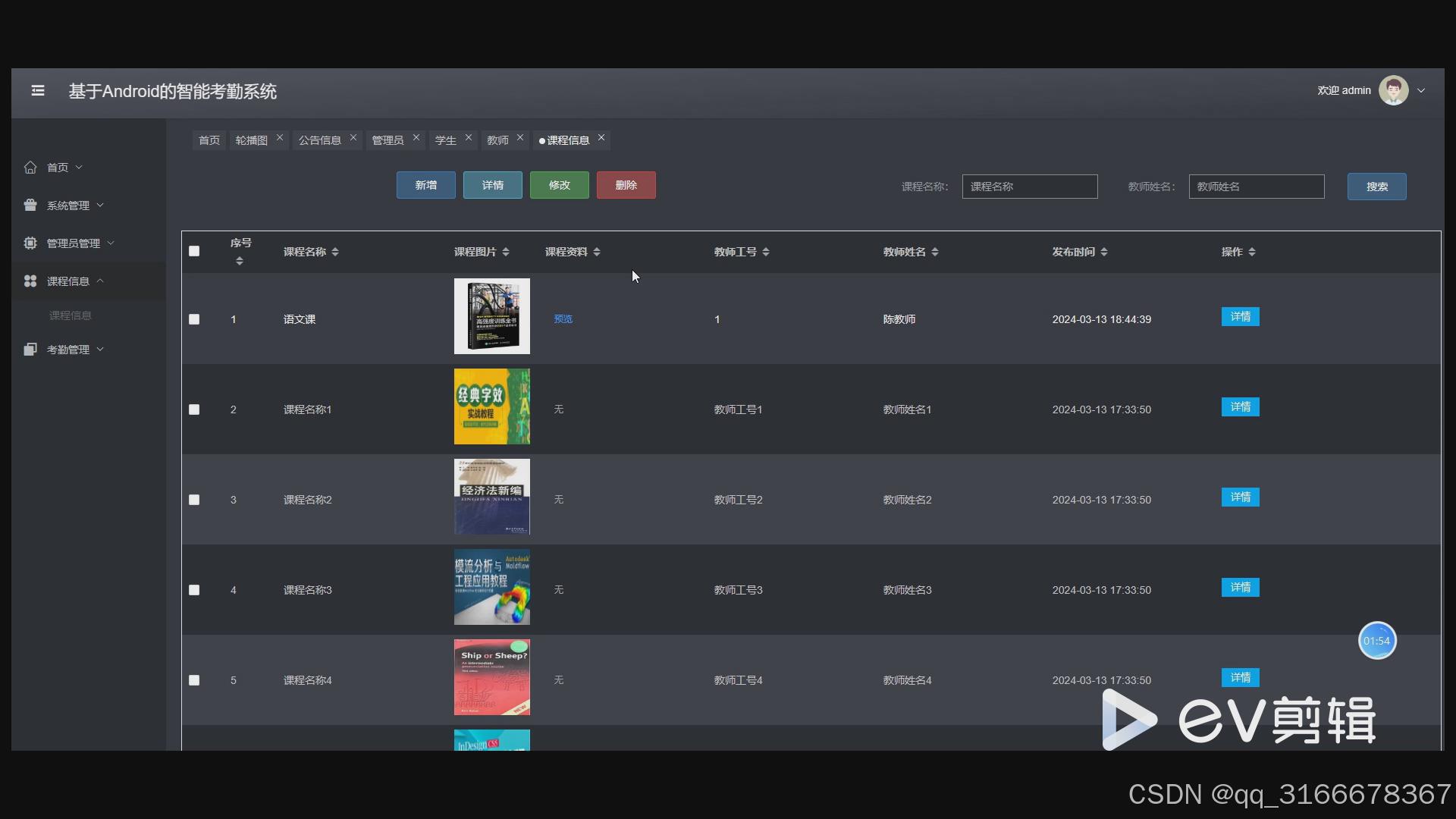Click the 考勤管理 copy icon
The image size is (1456, 819).
30,350
